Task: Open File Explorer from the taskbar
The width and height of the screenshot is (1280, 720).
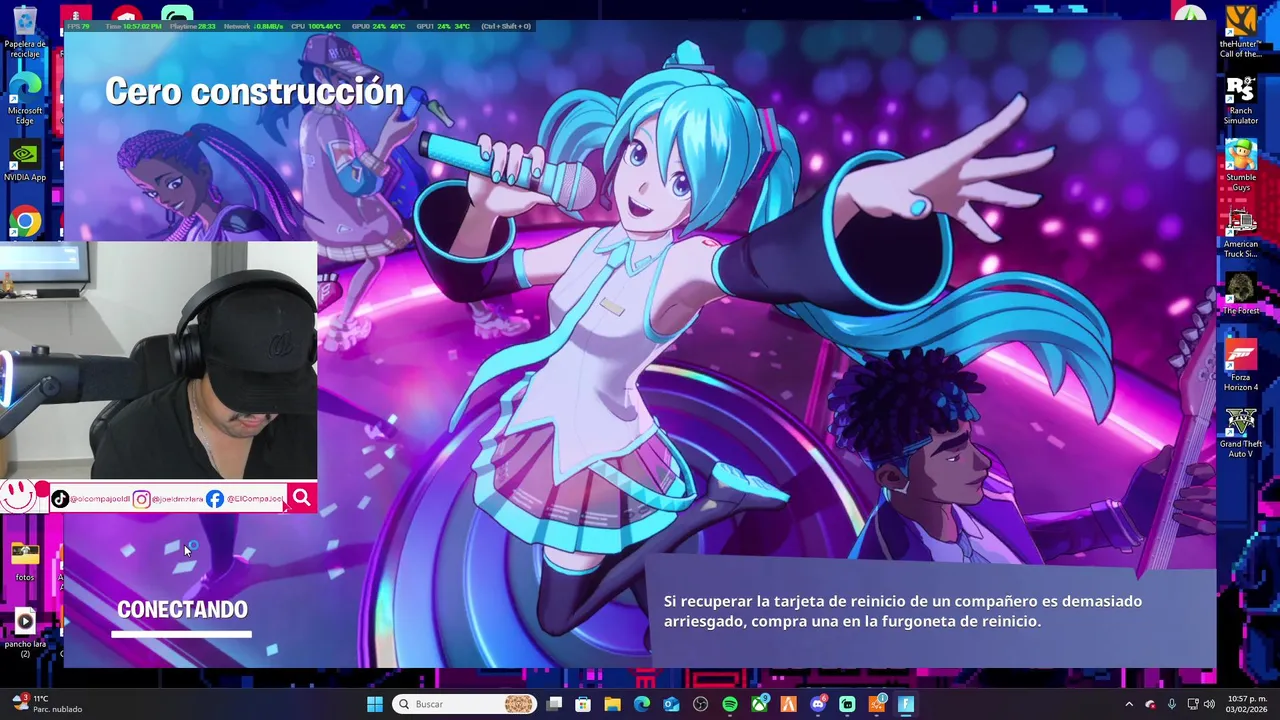Action: coord(612,704)
